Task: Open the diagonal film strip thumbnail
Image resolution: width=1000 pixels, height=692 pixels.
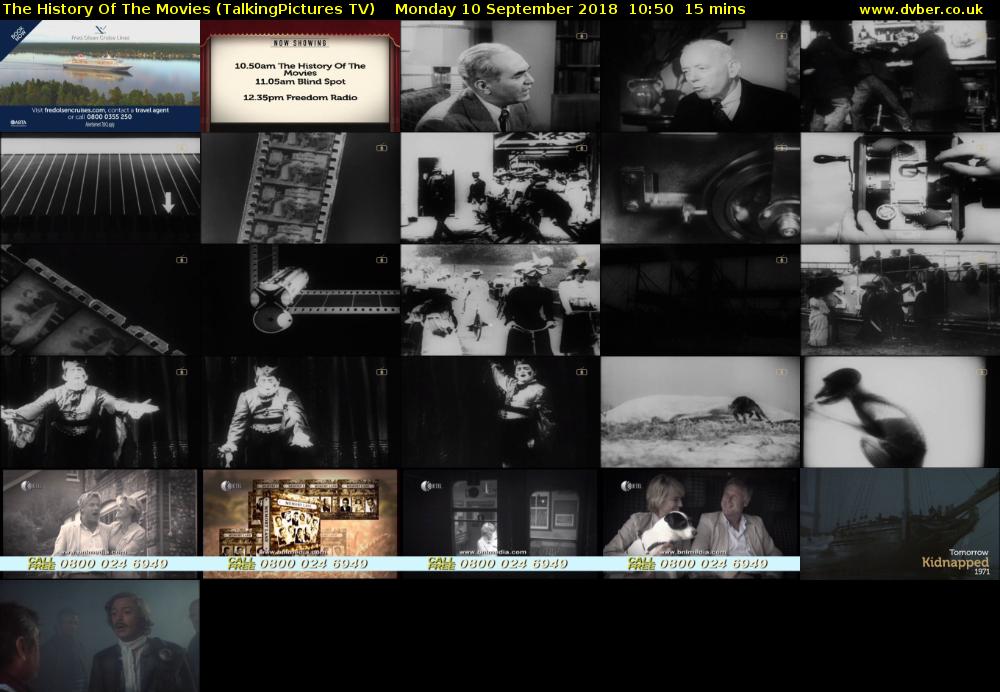Action: point(100,300)
